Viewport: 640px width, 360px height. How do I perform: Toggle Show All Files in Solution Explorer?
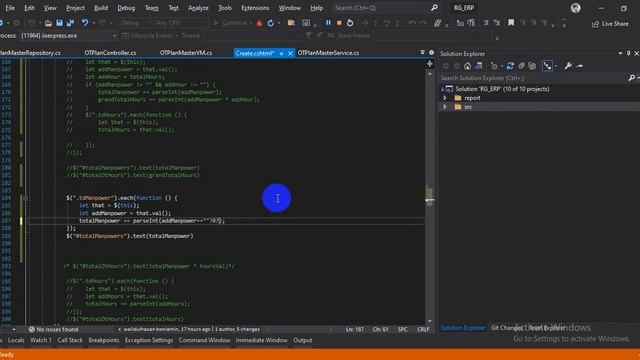(x=532, y=66)
